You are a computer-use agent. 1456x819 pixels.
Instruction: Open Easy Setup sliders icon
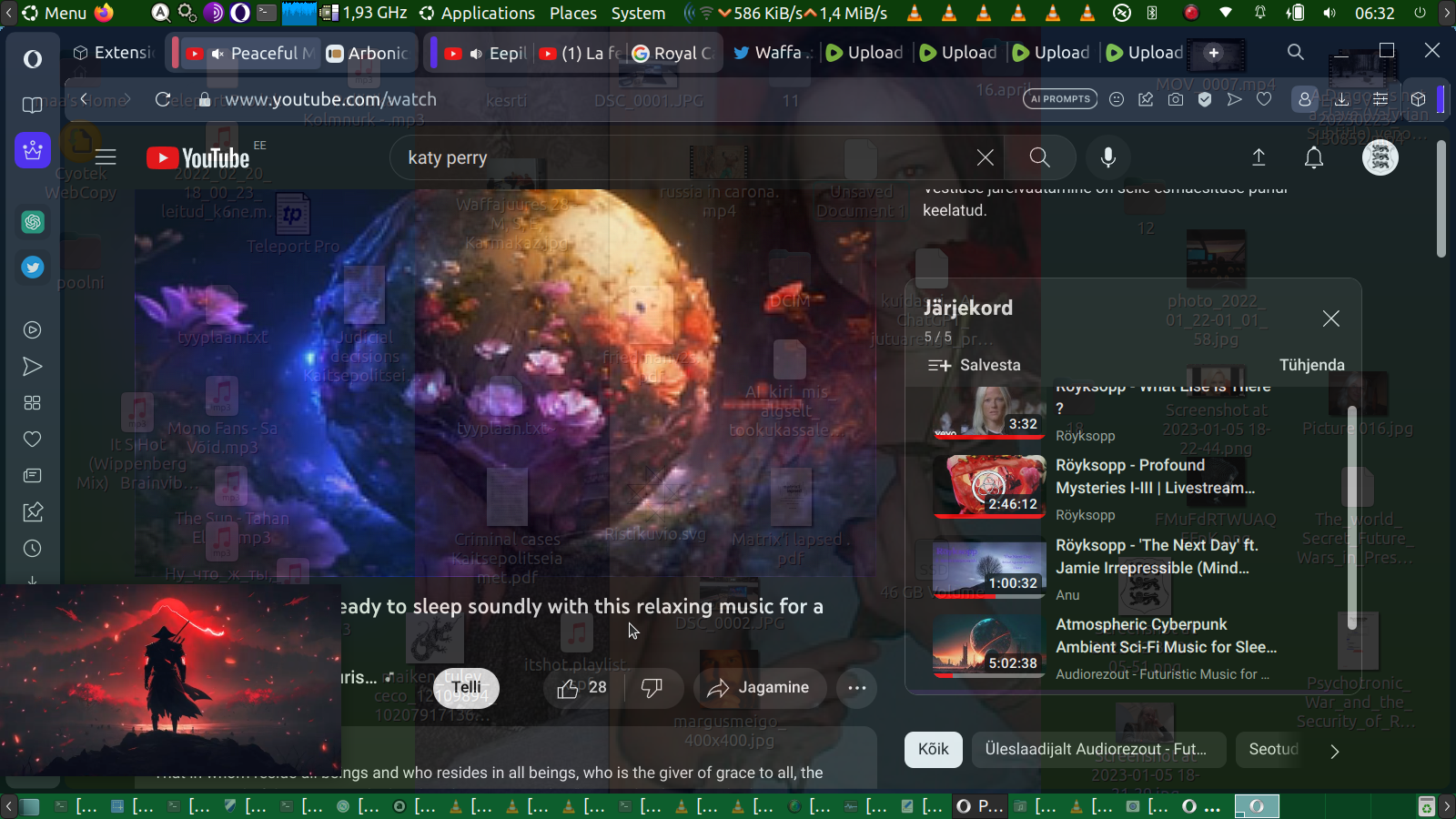1380,99
